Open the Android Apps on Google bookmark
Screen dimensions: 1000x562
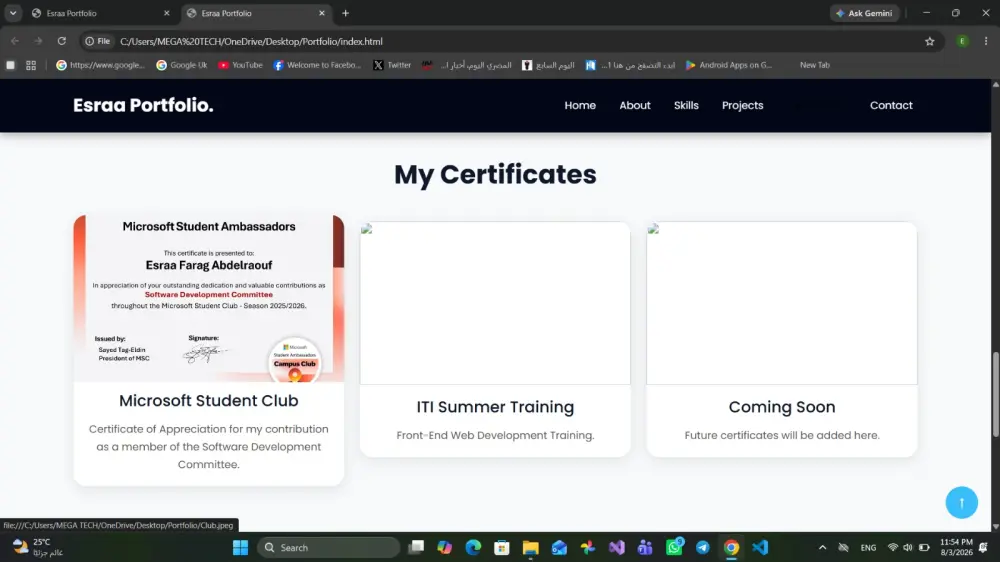[728, 65]
